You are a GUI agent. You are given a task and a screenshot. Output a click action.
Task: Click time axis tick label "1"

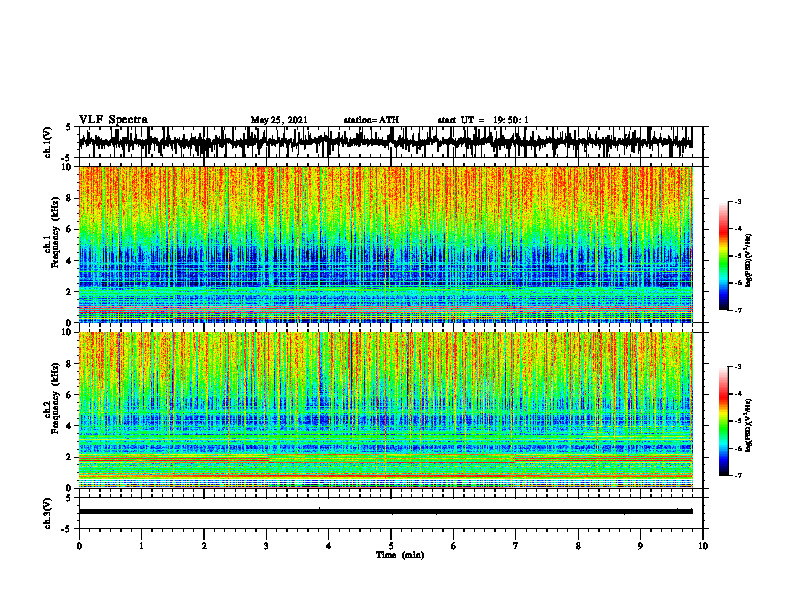pyautogui.click(x=141, y=546)
